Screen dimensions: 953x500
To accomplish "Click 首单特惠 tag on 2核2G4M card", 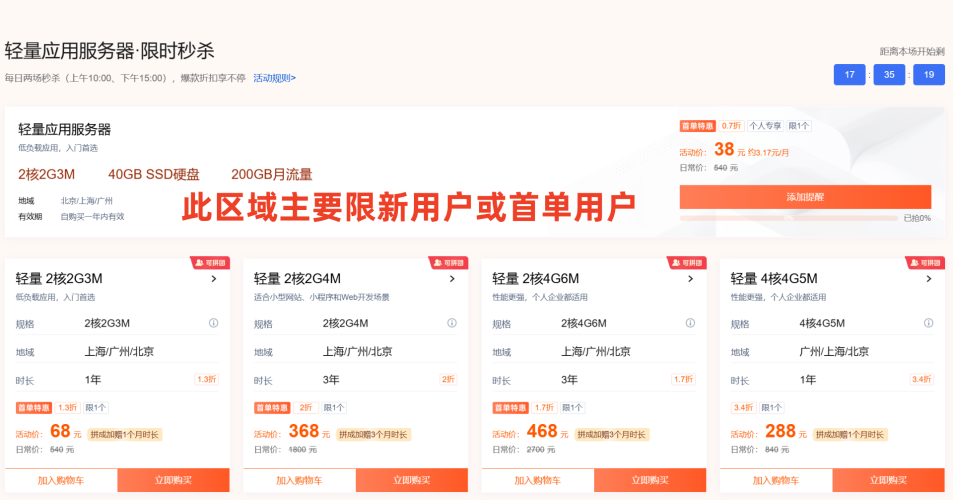I will coord(272,408).
